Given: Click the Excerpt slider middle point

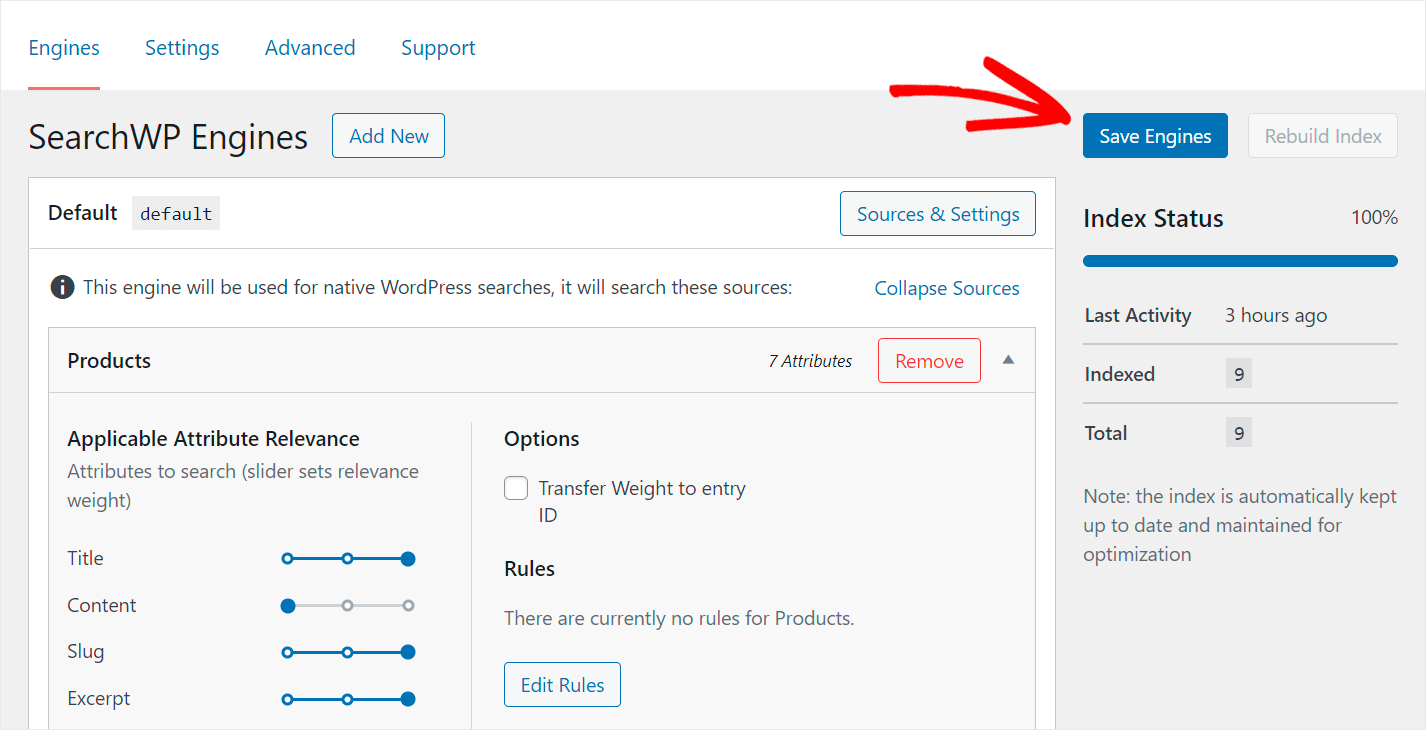Looking at the screenshot, I should [347, 699].
